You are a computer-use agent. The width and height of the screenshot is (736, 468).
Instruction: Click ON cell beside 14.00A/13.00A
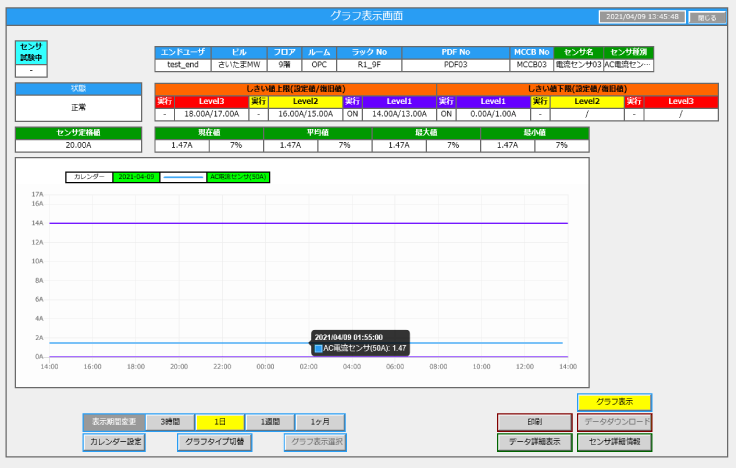353,114
